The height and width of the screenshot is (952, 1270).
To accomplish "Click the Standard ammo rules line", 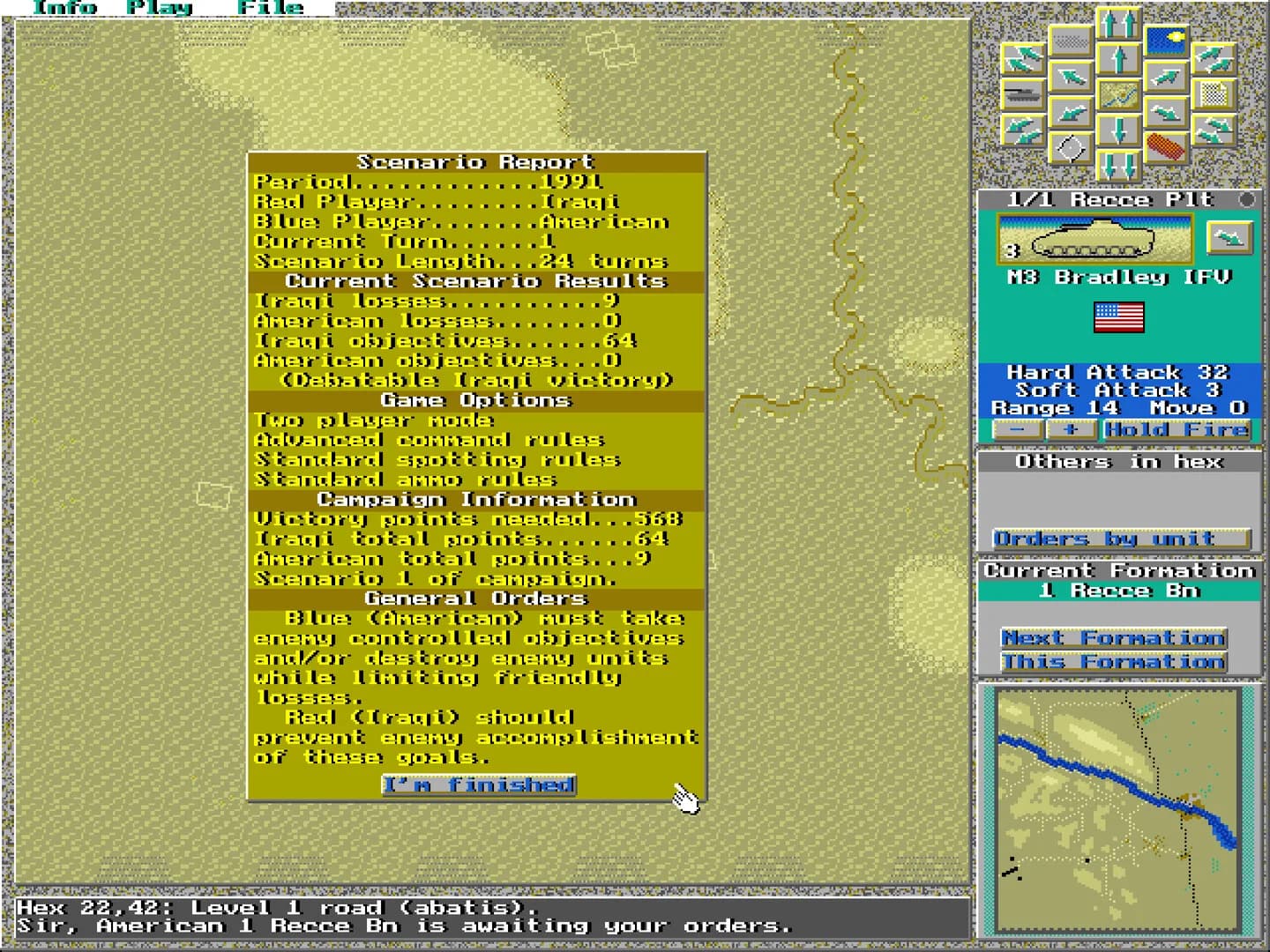I will 405,480.
